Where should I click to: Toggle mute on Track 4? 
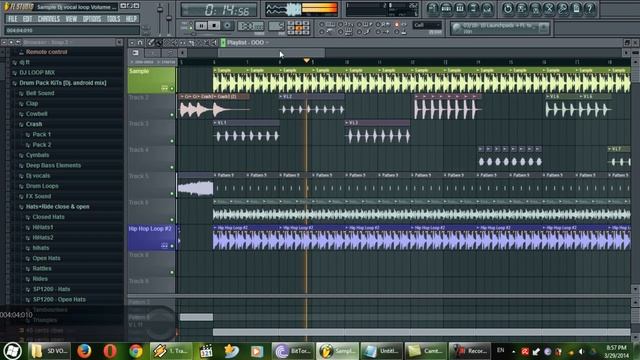(172, 167)
